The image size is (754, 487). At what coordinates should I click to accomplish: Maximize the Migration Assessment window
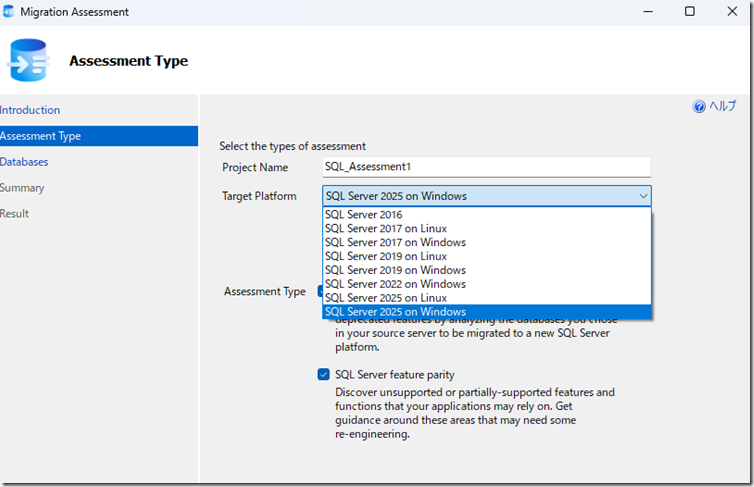click(x=689, y=12)
